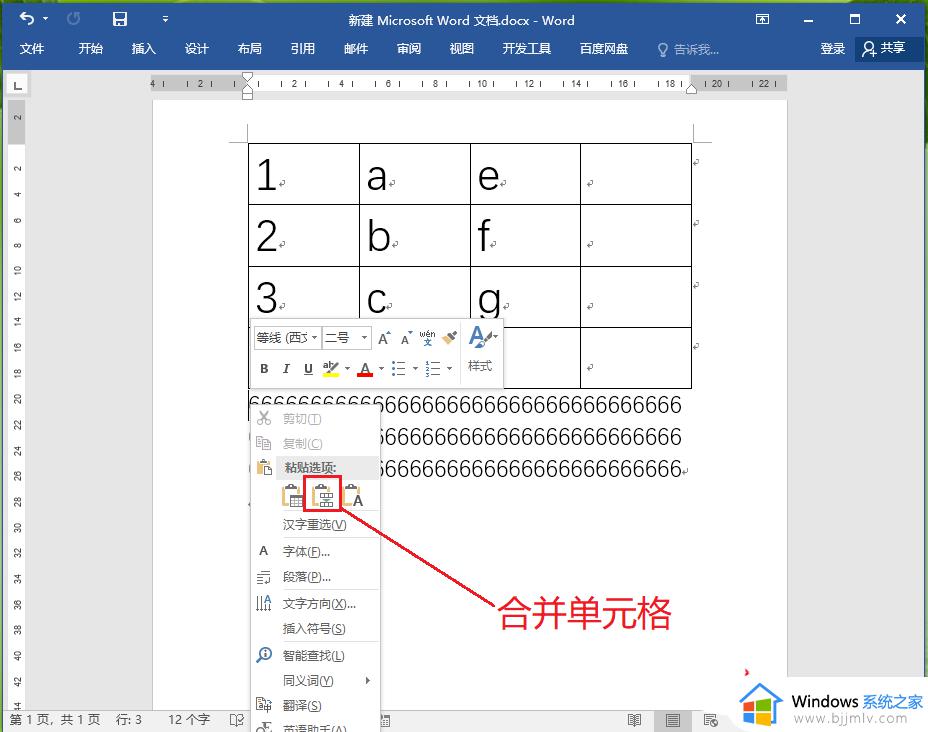This screenshot has width=928, height=732.
Task: Click the right indent marker on ruler
Action: click(x=691, y=89)
